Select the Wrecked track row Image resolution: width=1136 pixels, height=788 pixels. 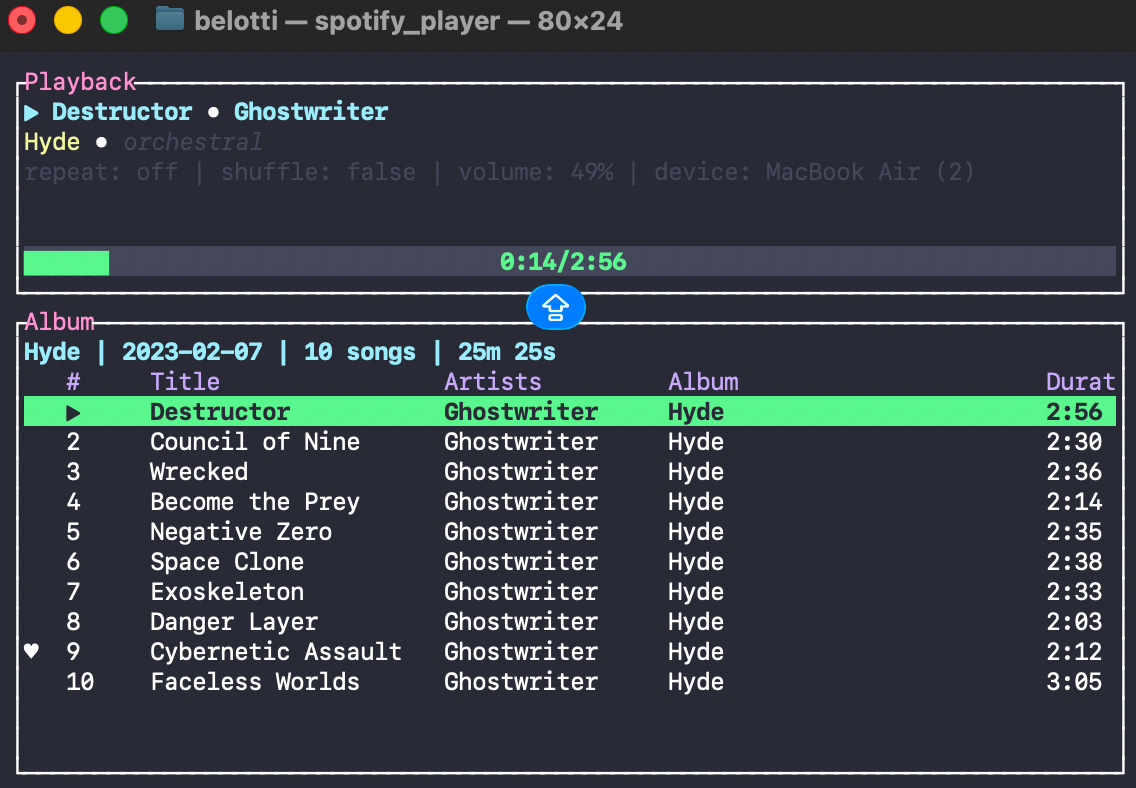(569, 471)
